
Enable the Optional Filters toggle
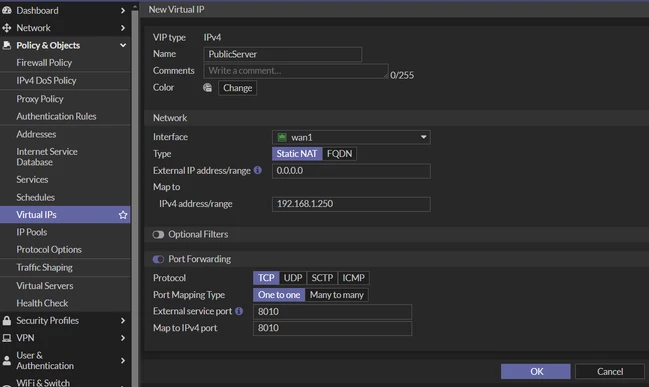[158, 235]
